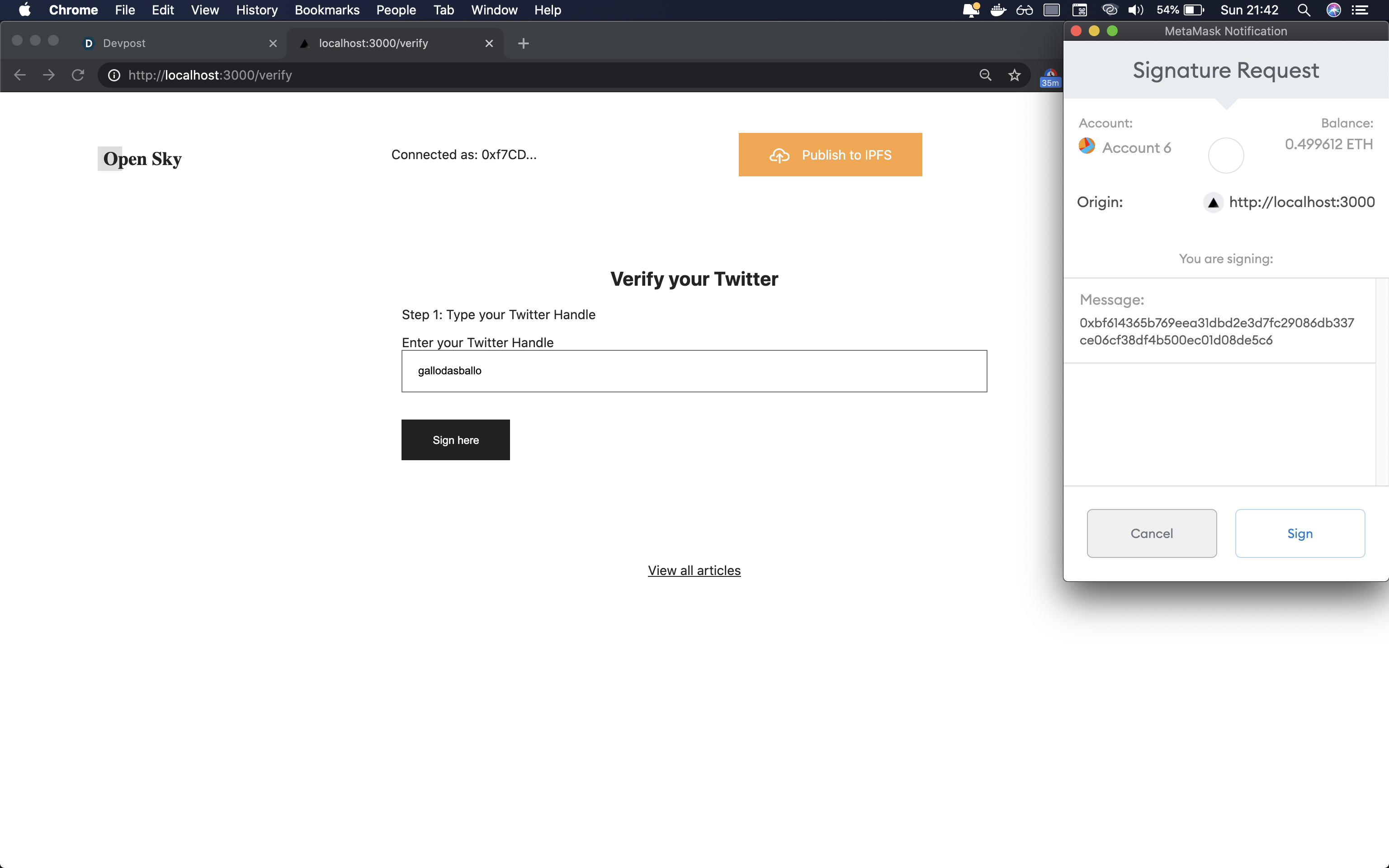Click Sign in MetaMask popup
1389x868 pixels.
click(1299, 533)
